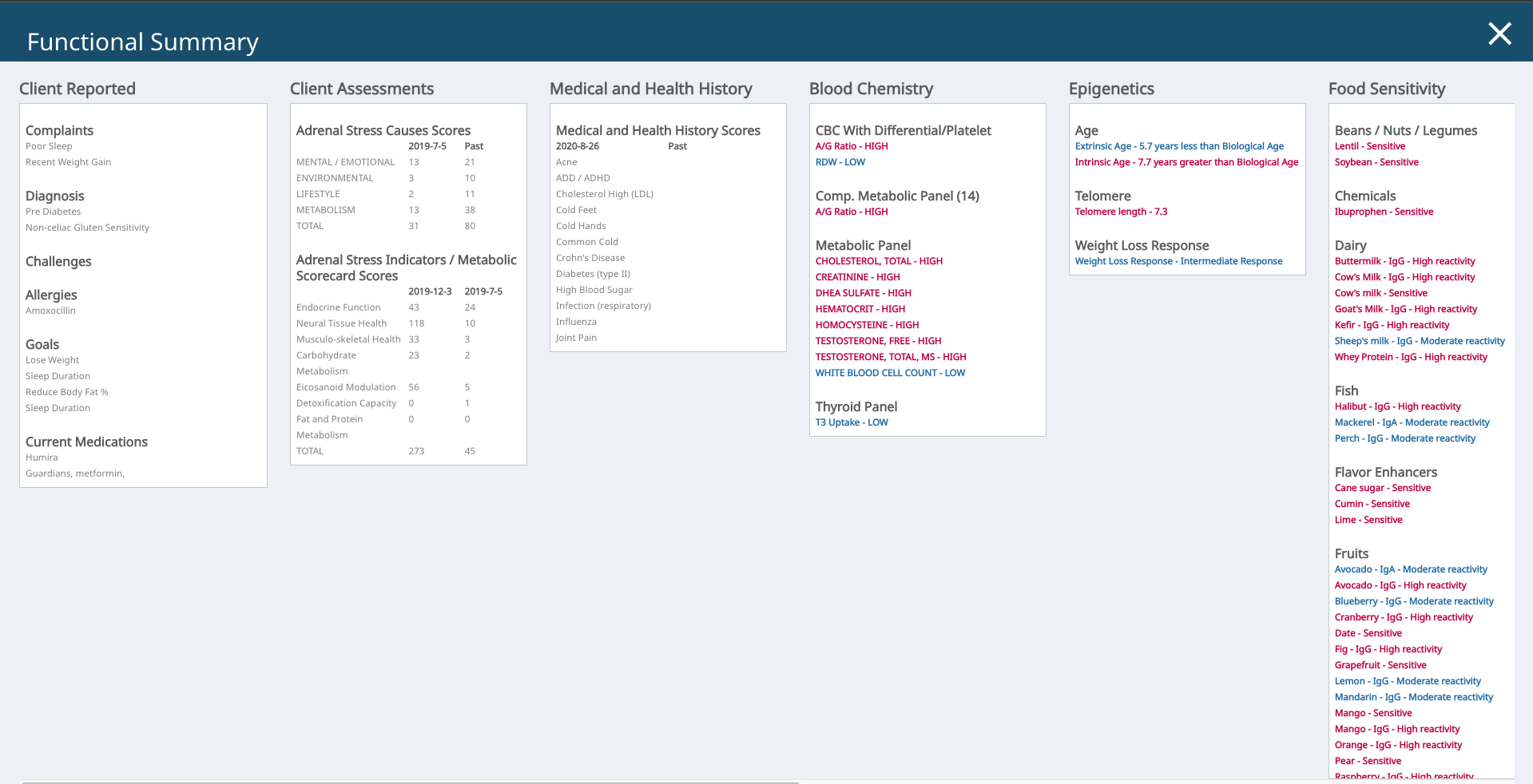Select Avocado - IgG - High reactivity
1533x784 pixels.
point(1400,585)
